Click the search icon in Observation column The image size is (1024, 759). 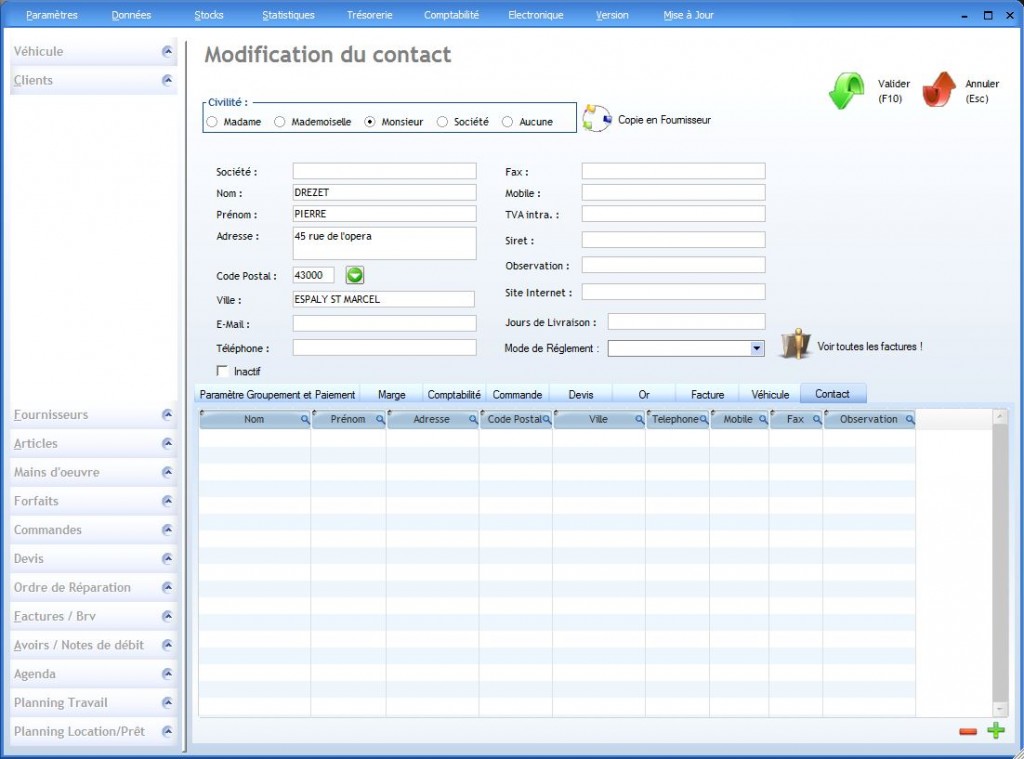(910, 419)
